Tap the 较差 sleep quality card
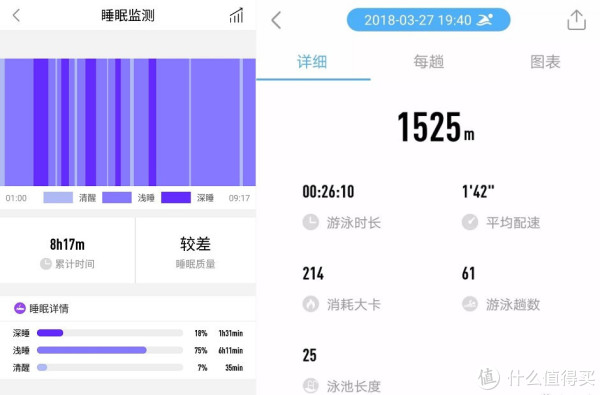 [196, 251]
